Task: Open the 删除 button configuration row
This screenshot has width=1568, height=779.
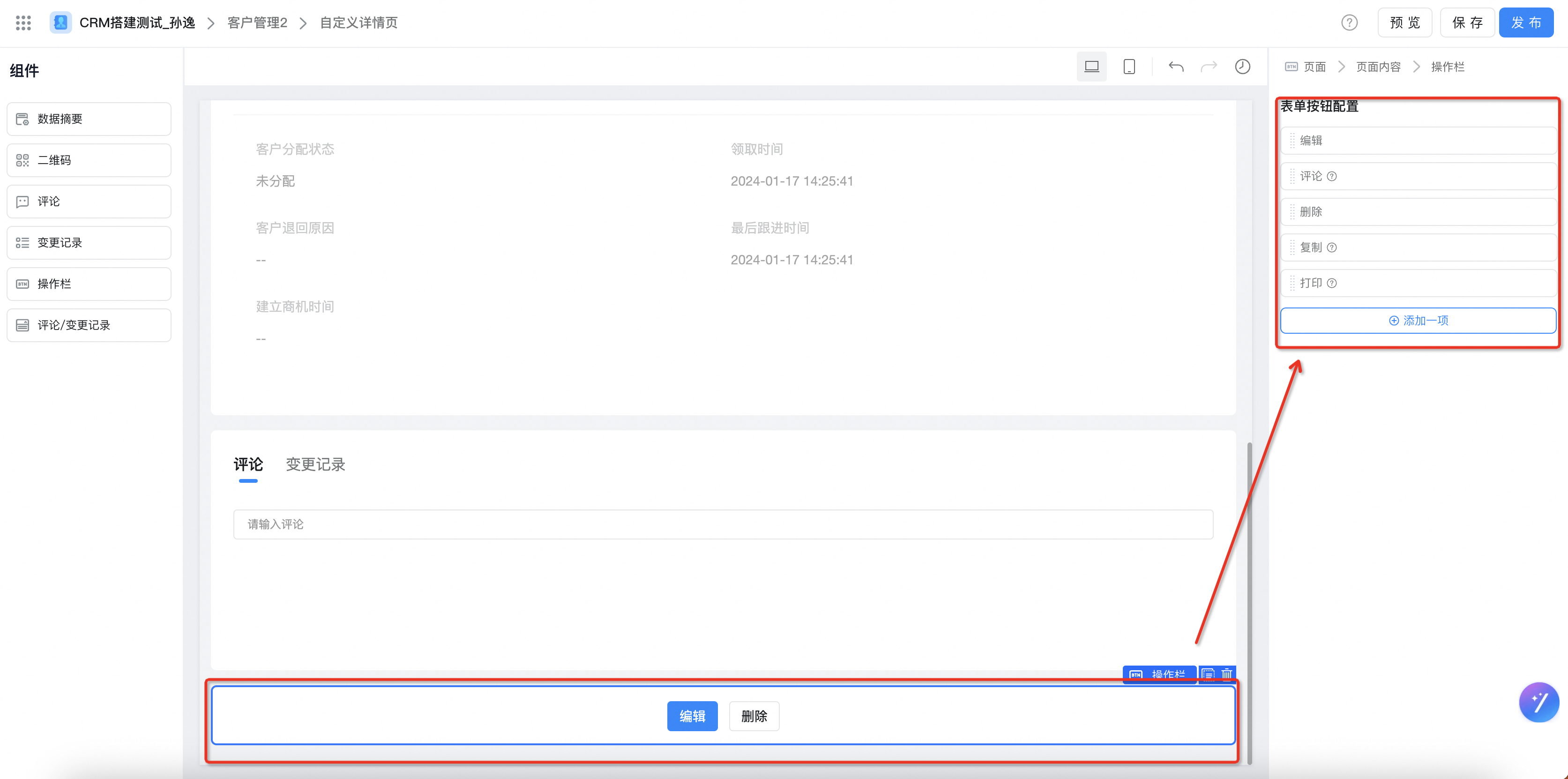Action: (1418, 212)
